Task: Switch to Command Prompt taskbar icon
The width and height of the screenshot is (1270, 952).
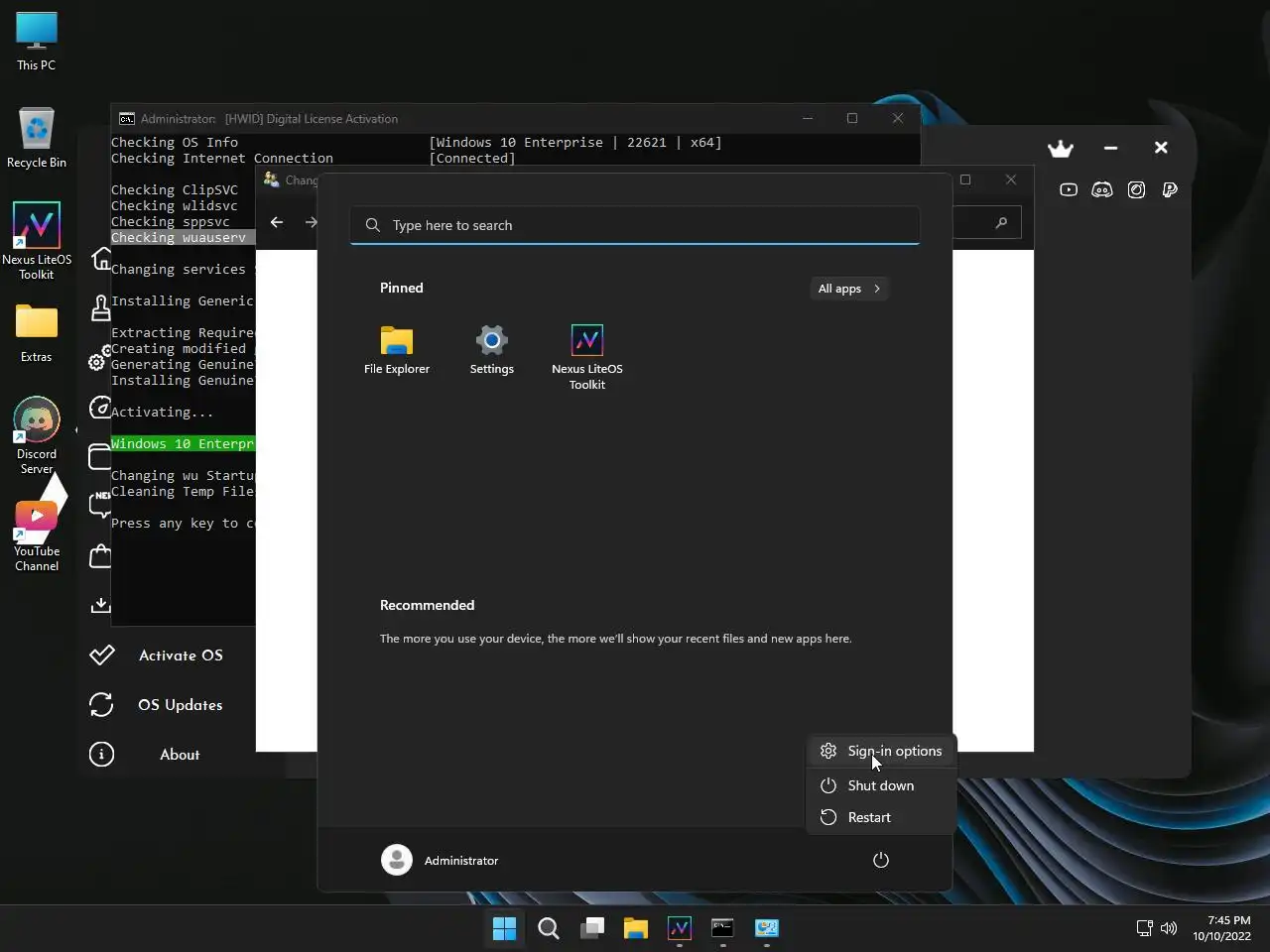Action: [723, 928]
